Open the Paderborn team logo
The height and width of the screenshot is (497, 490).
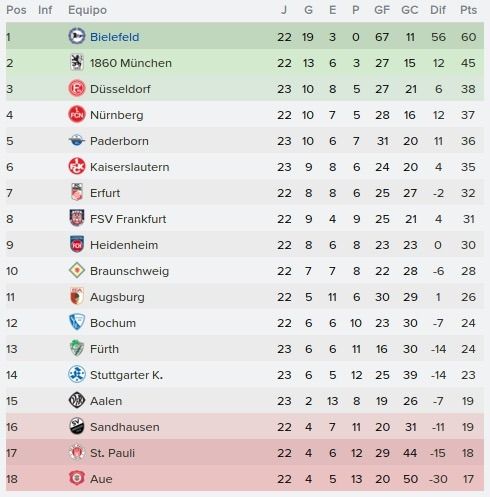[76, 141]
